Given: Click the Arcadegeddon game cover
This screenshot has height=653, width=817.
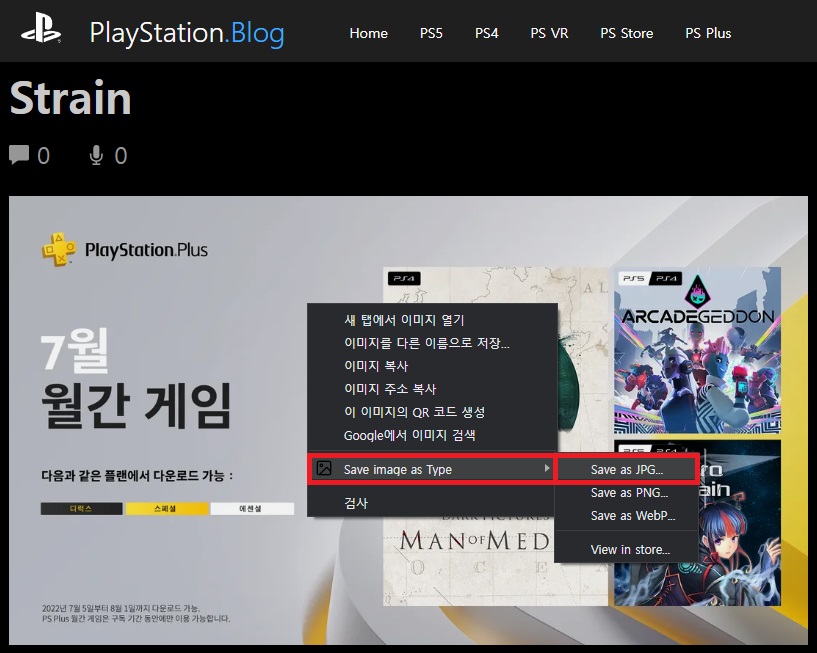Looking at the screenshot, I should [697, 350].
